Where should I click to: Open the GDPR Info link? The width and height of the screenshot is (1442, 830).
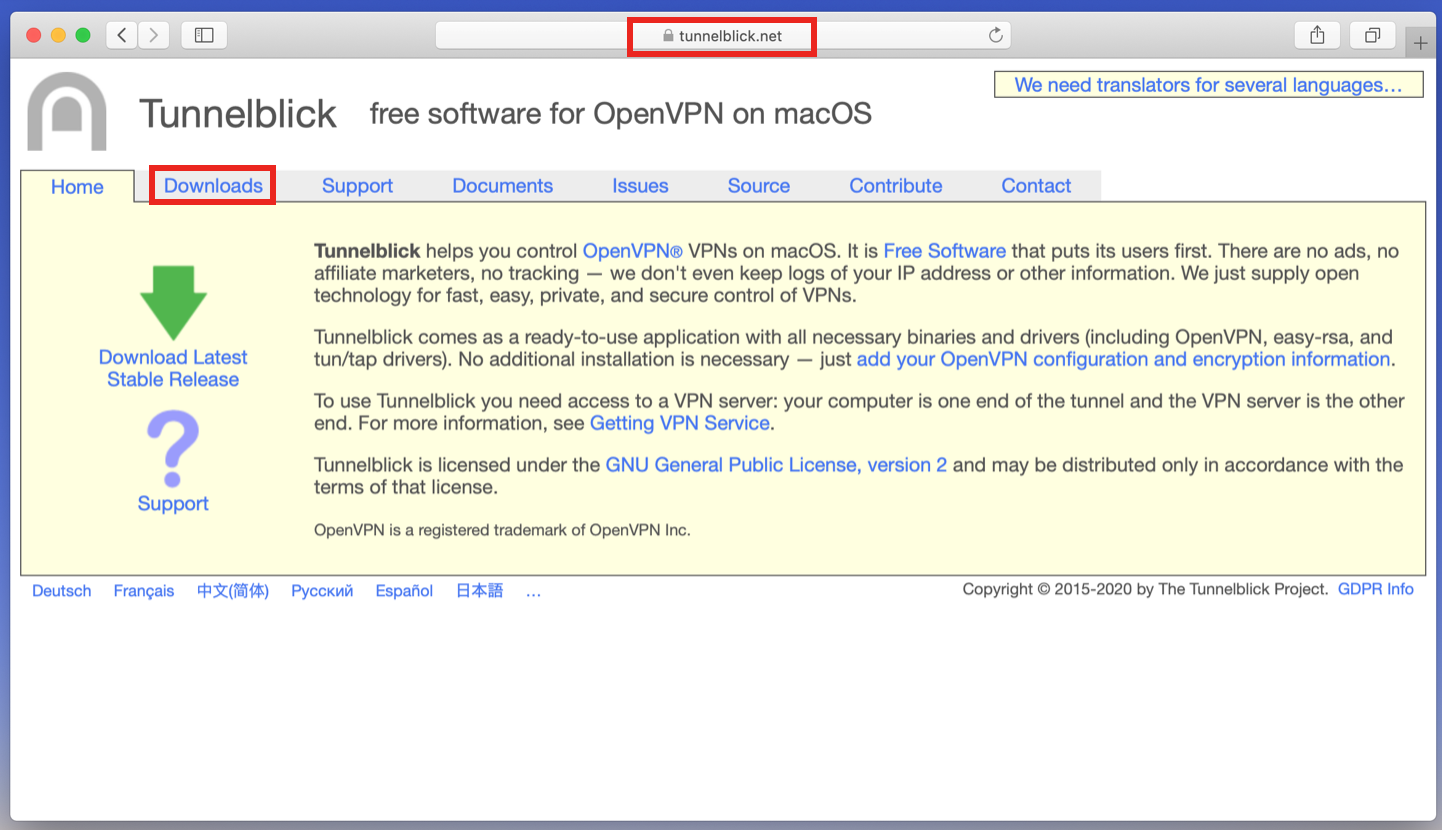(x=1376, y=589)
